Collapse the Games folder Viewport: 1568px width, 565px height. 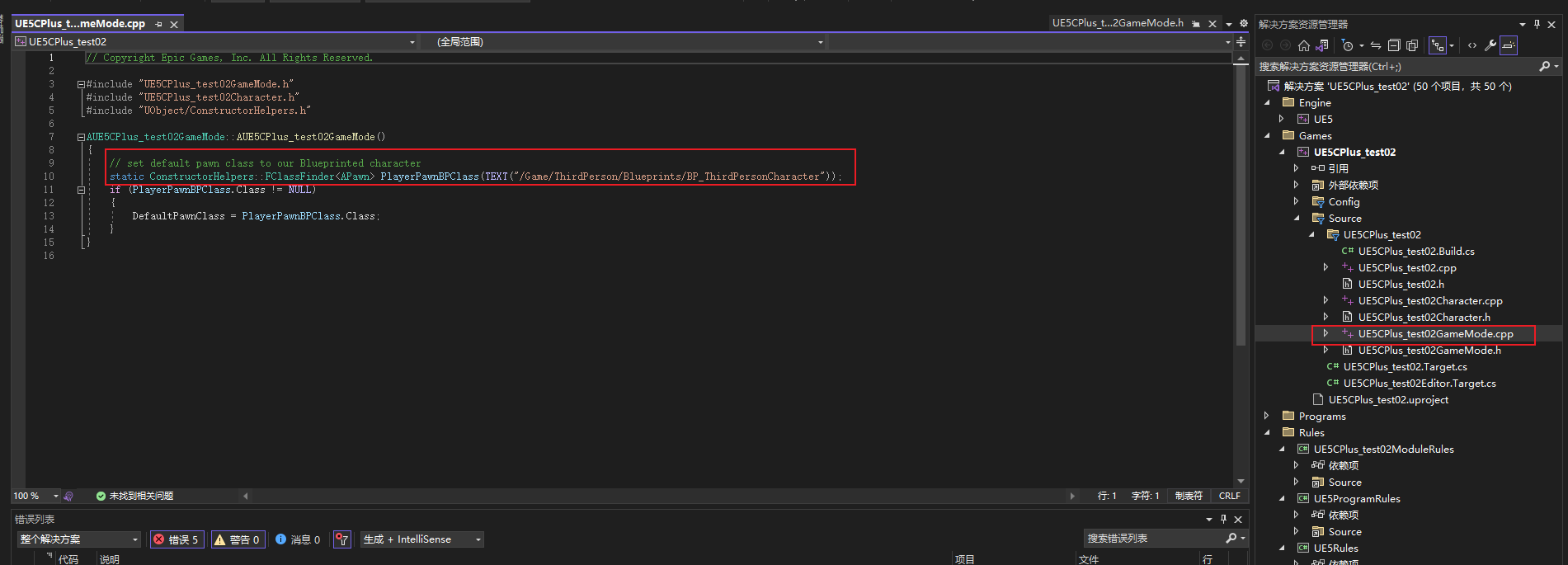pyautogui.click(x=1268, y=135)
